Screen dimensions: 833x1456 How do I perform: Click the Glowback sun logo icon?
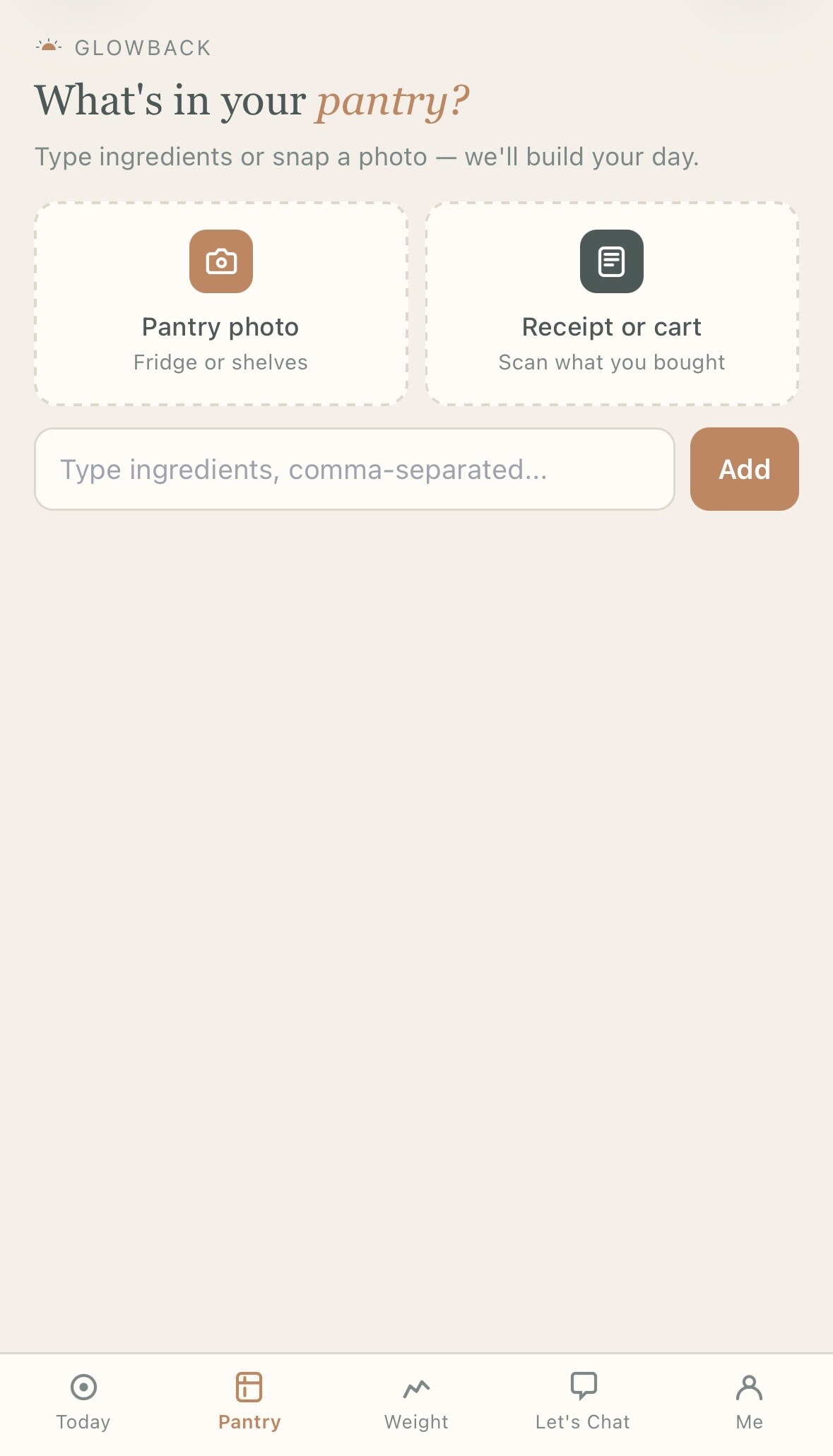tap(49, 47)
